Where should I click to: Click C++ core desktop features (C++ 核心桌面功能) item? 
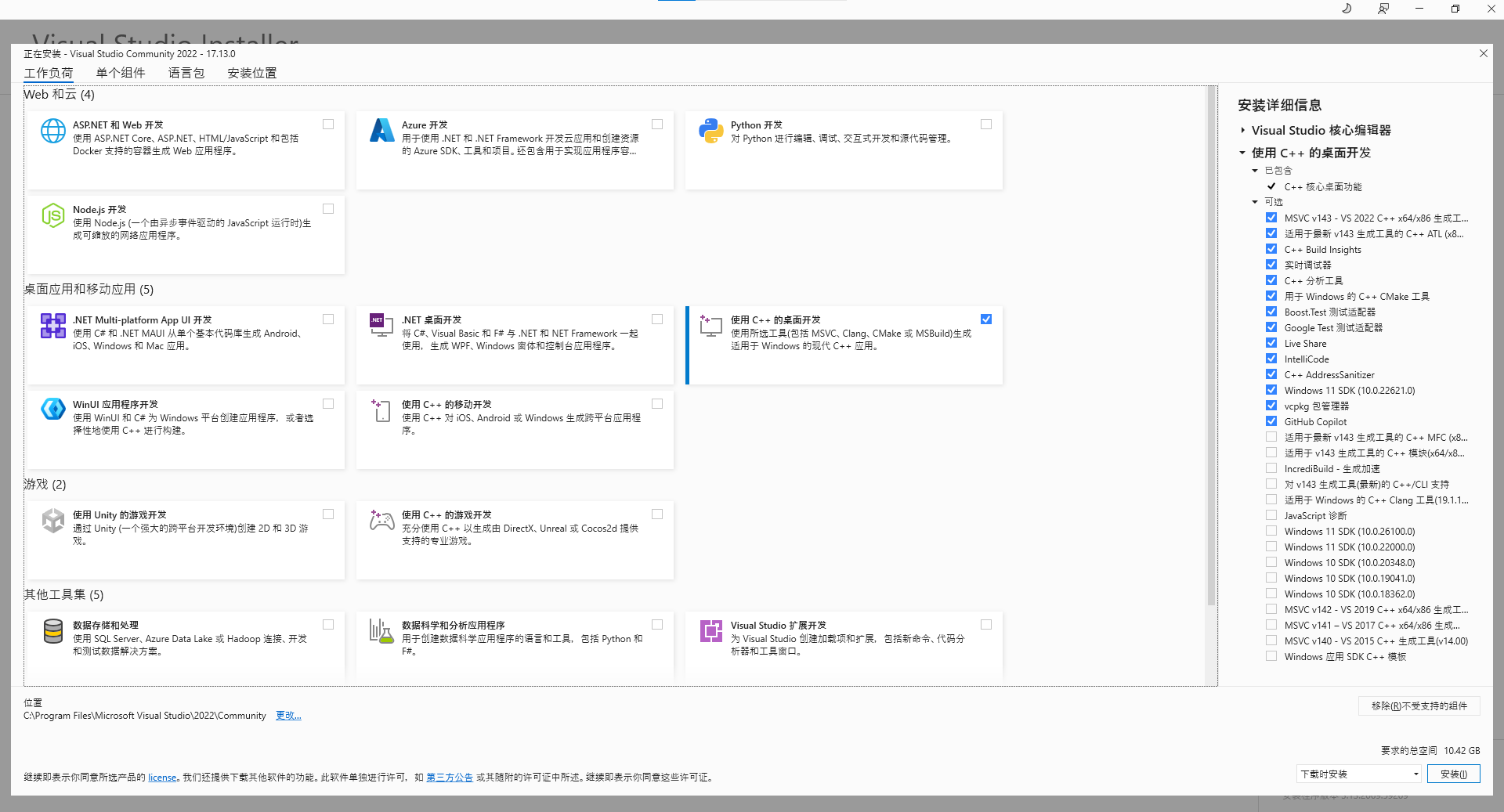pyautogui.click(x=1323, y=187)
